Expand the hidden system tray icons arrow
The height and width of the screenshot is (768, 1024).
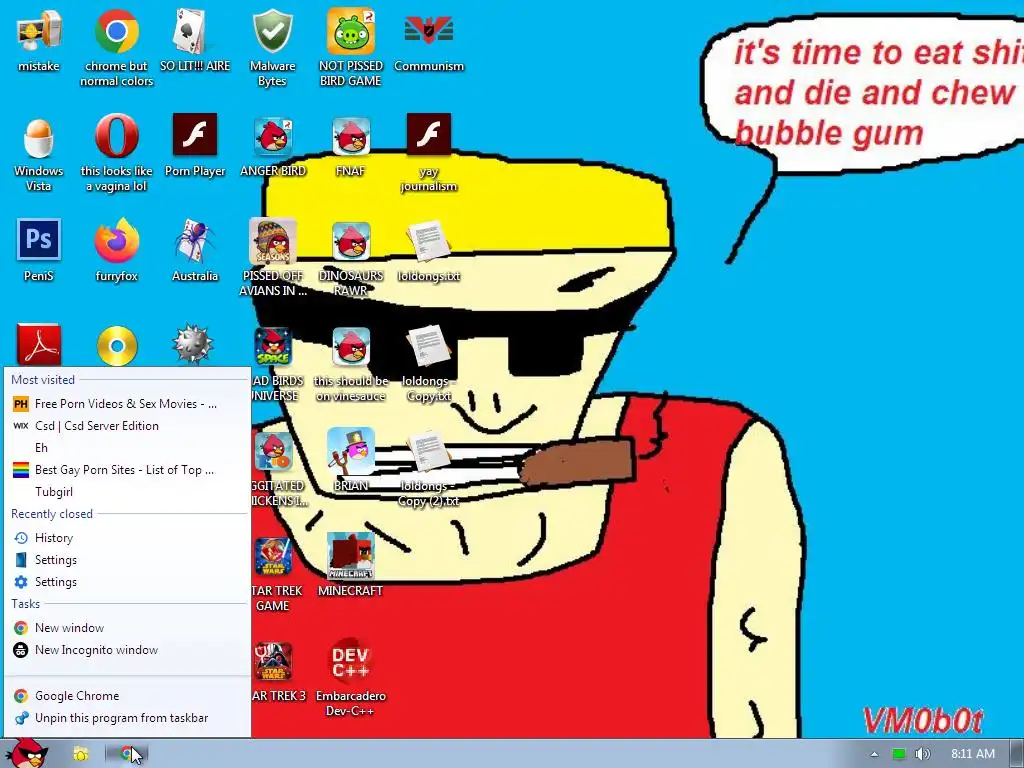click(x=874, y=754)
